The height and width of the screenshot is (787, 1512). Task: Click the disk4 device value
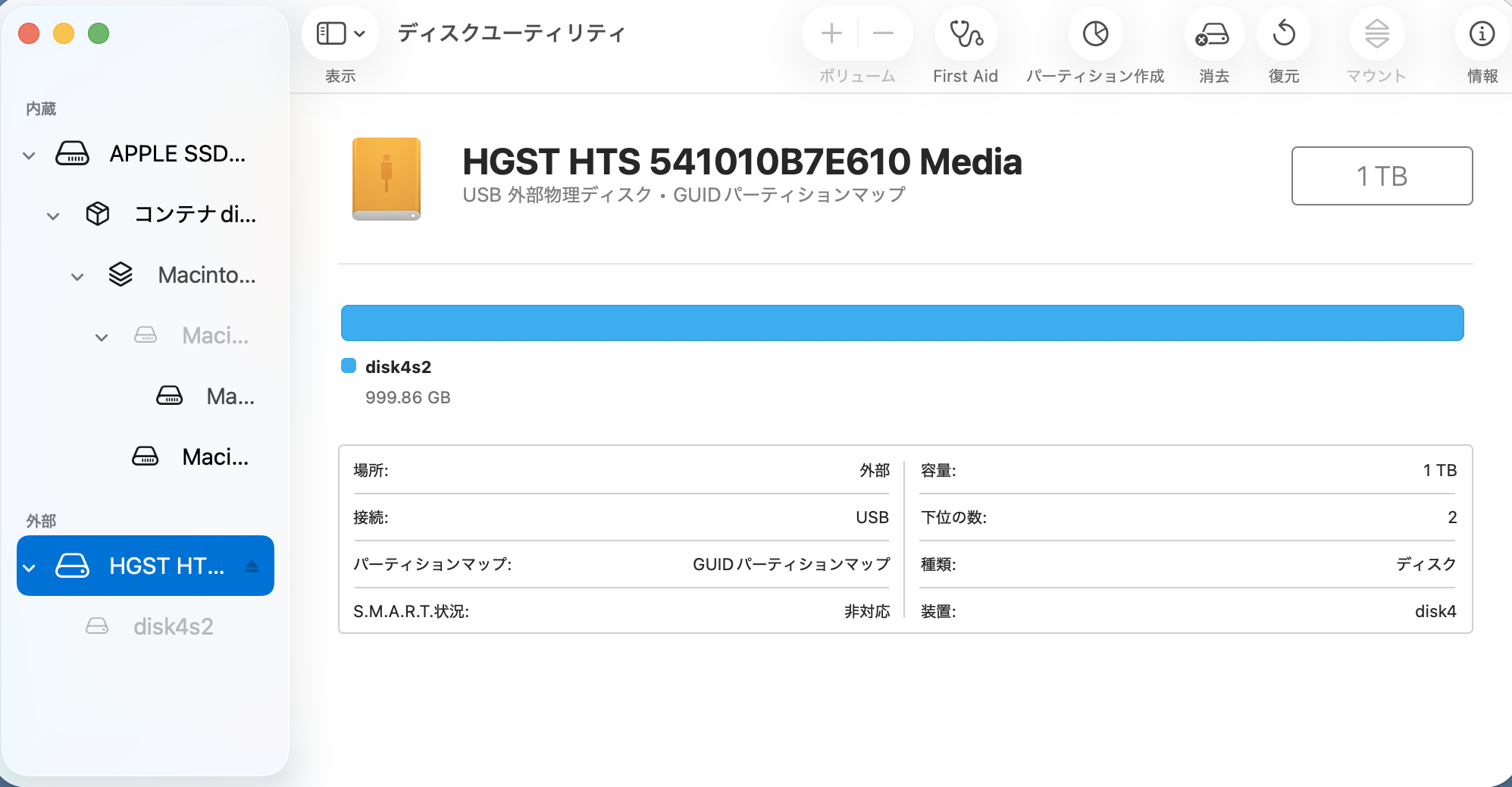pos(1435,611)
